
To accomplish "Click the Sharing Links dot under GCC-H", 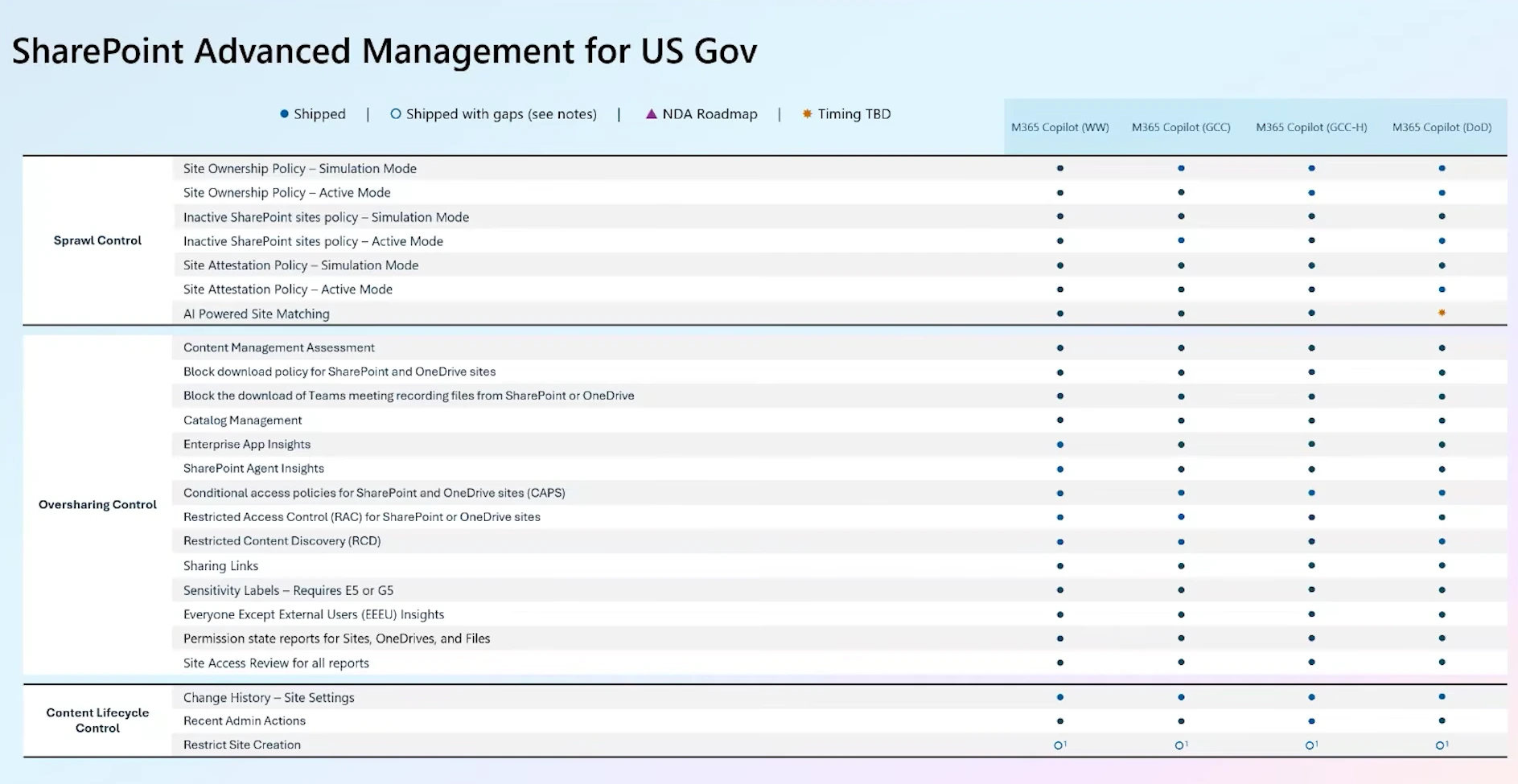I will pyautogui.click(x=1311, y=565).
